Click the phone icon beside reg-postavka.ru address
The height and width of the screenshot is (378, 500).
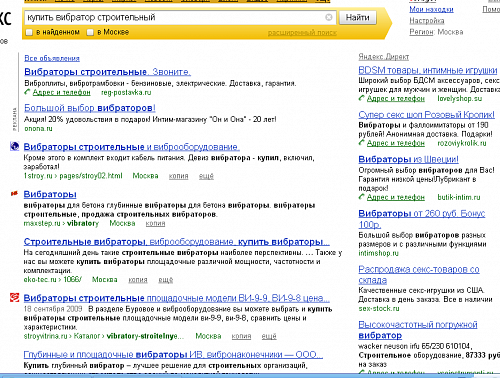click(x=27, y=92)
